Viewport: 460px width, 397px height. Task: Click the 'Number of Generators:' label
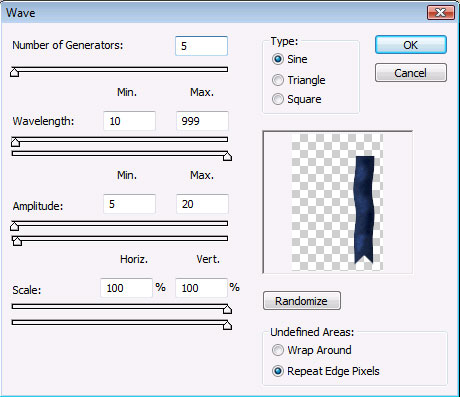68,45
